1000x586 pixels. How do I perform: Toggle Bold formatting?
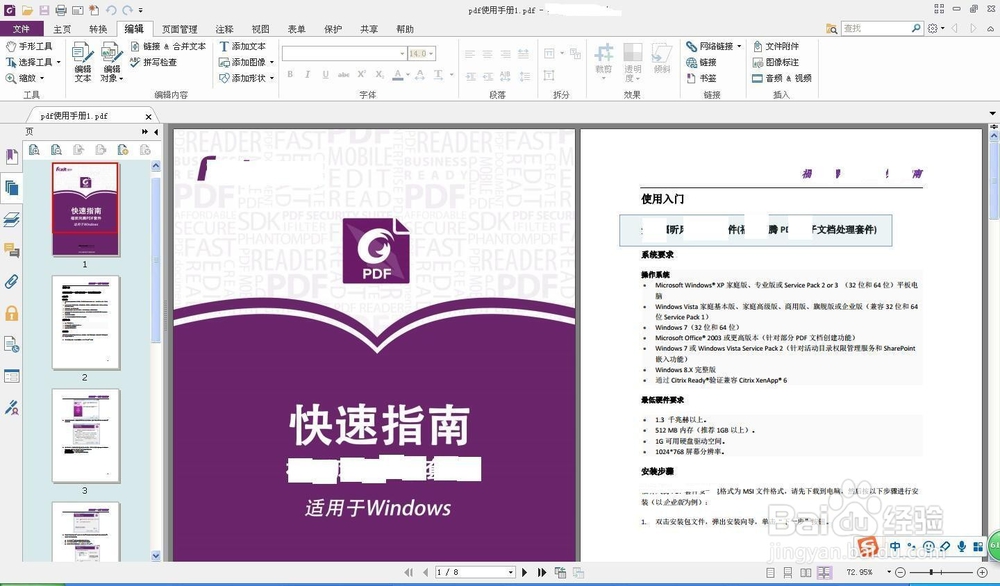click(x=290, y=75)
